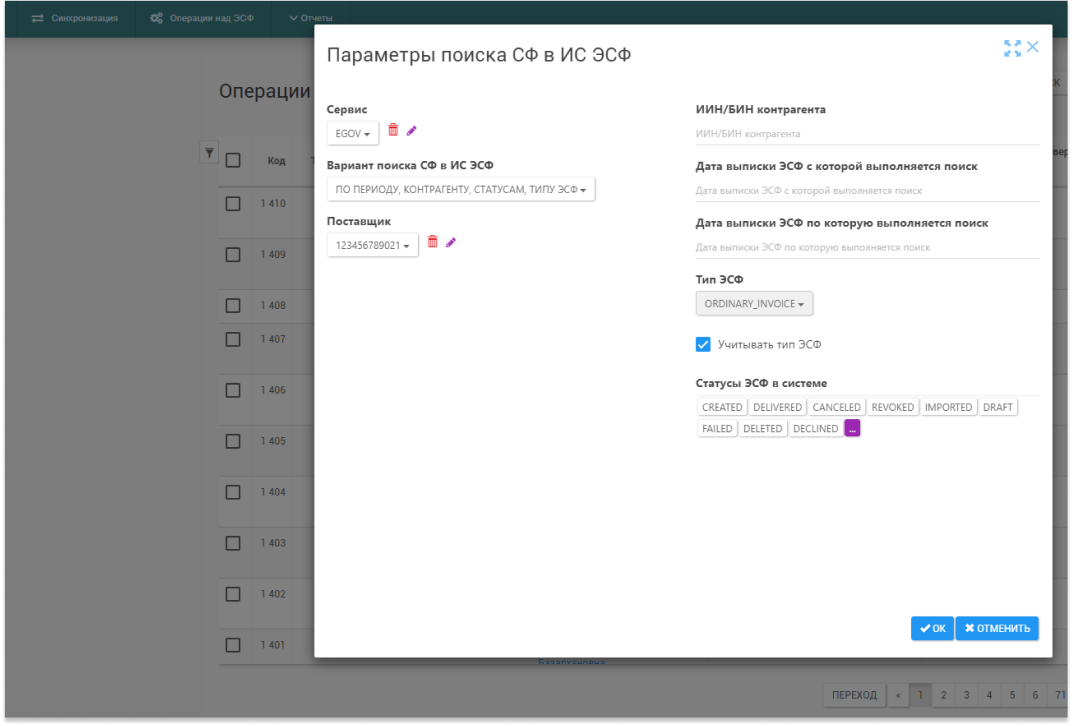Select the CANCELED status tag
This screenshot has width=1072, height=726.
coord(836,407)
